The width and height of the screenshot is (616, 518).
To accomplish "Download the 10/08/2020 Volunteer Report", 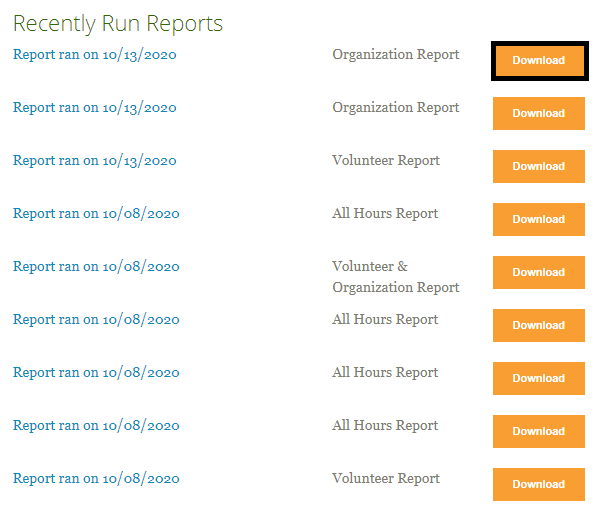I will pos(539,485).
